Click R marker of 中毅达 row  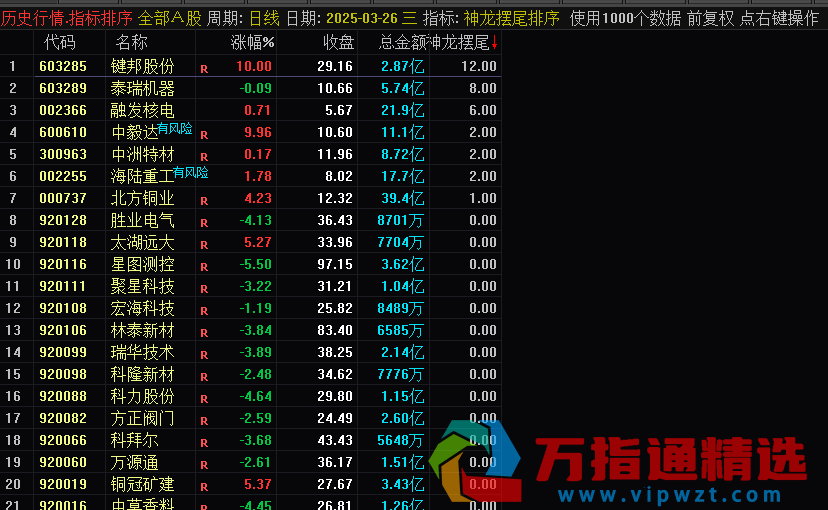(x=204, y=135)
